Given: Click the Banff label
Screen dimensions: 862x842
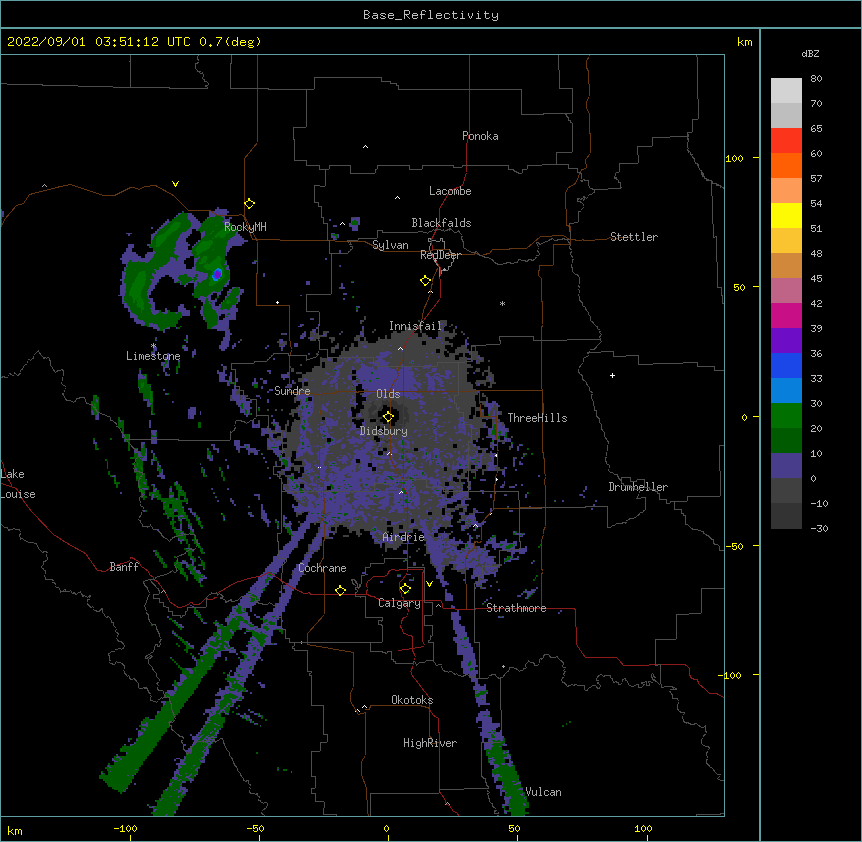Looking at the screenshot, I should [124, 567].
